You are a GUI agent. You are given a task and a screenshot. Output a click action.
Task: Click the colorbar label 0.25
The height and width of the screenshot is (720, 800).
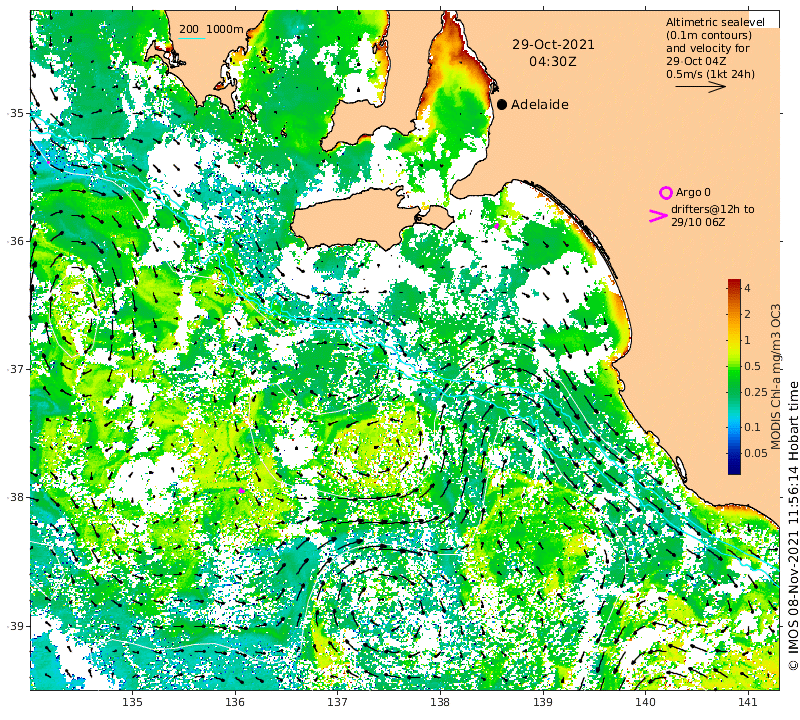pos(756,392)
